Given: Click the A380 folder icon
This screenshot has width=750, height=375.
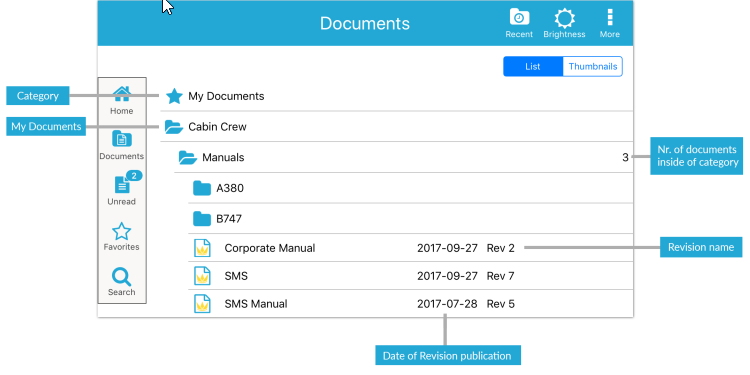Looking at the screenshot, I should click(202, 188).
